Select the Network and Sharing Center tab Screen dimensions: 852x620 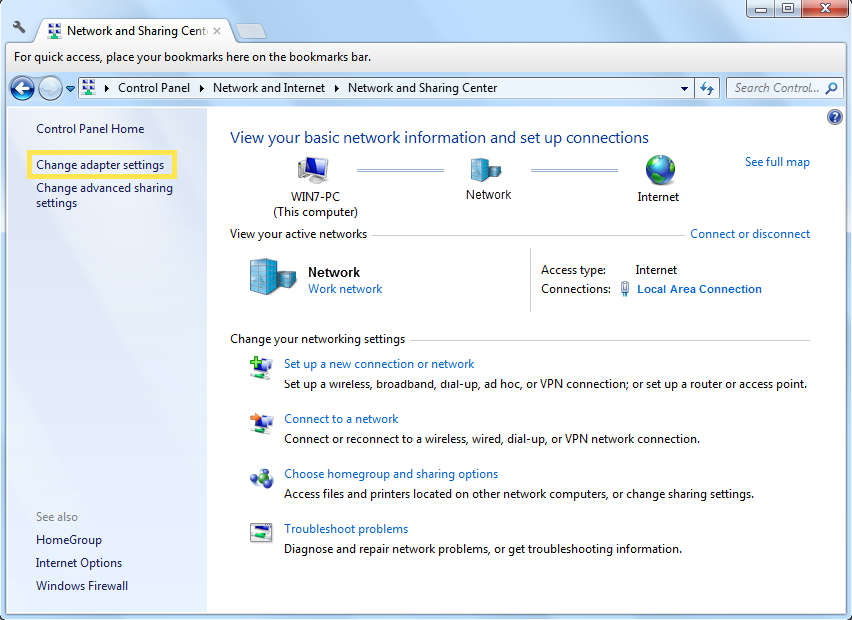point(130,31)
